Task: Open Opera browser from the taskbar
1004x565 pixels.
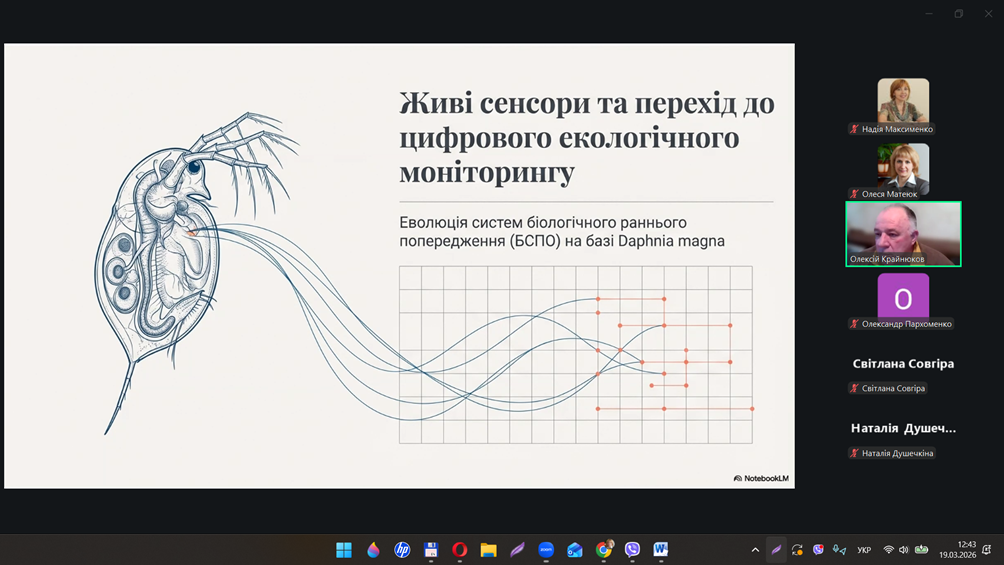Action: tap(460, 549)
